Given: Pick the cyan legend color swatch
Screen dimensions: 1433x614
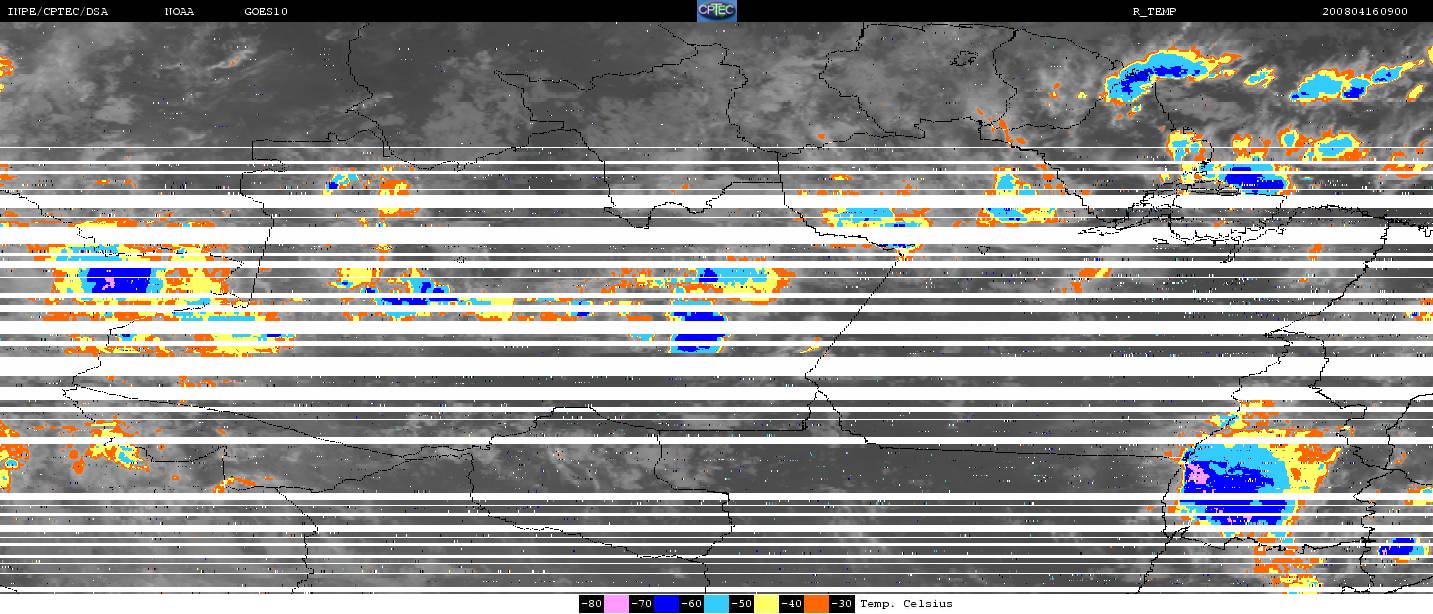Looking at the screenshot, I should pos(716,604).
